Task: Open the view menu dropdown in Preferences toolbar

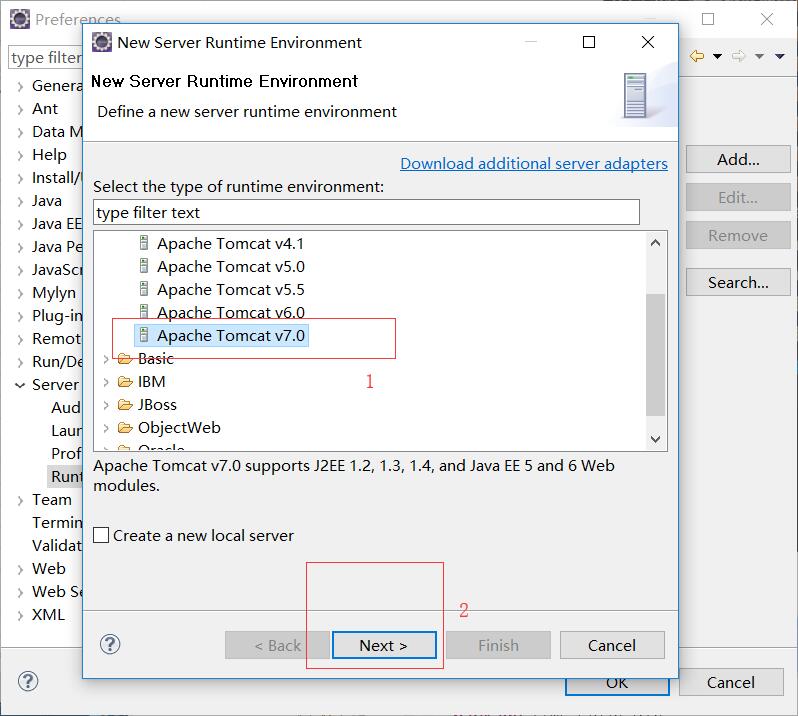Action: pyautogui.click(x=780, y=56)
